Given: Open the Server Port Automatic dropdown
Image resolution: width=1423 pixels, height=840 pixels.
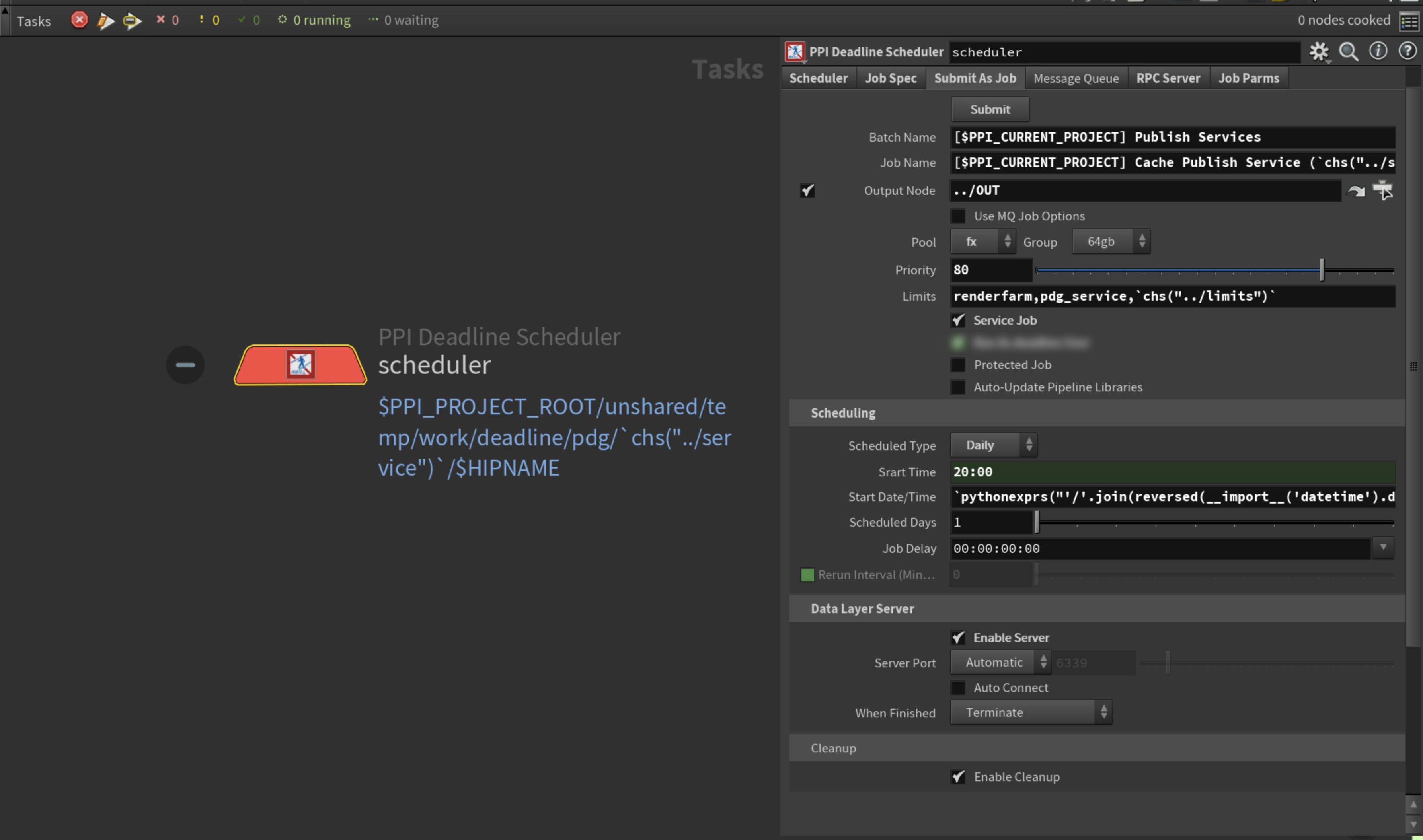Looking at the screenshot, I should 1000,662.
